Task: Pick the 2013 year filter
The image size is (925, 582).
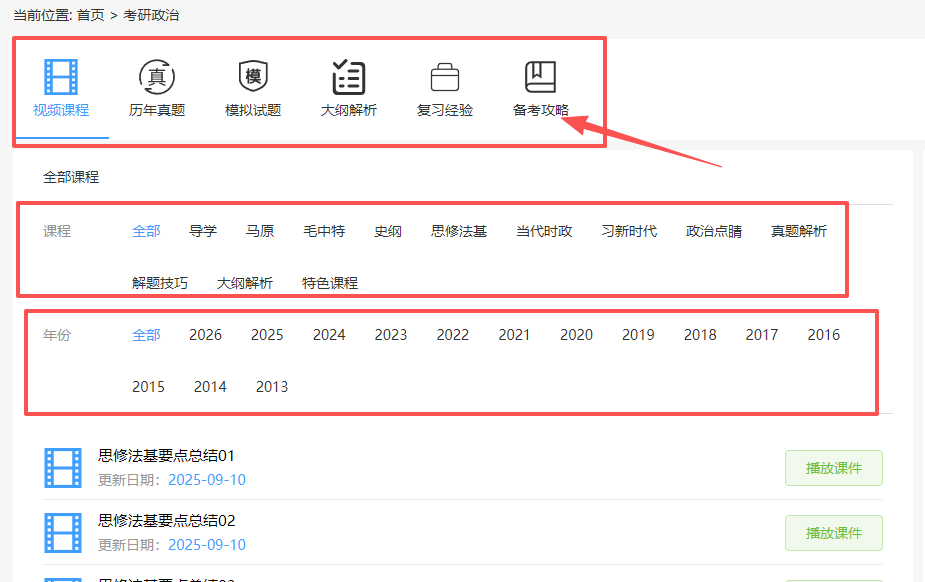Action: (x=272, y=387)
